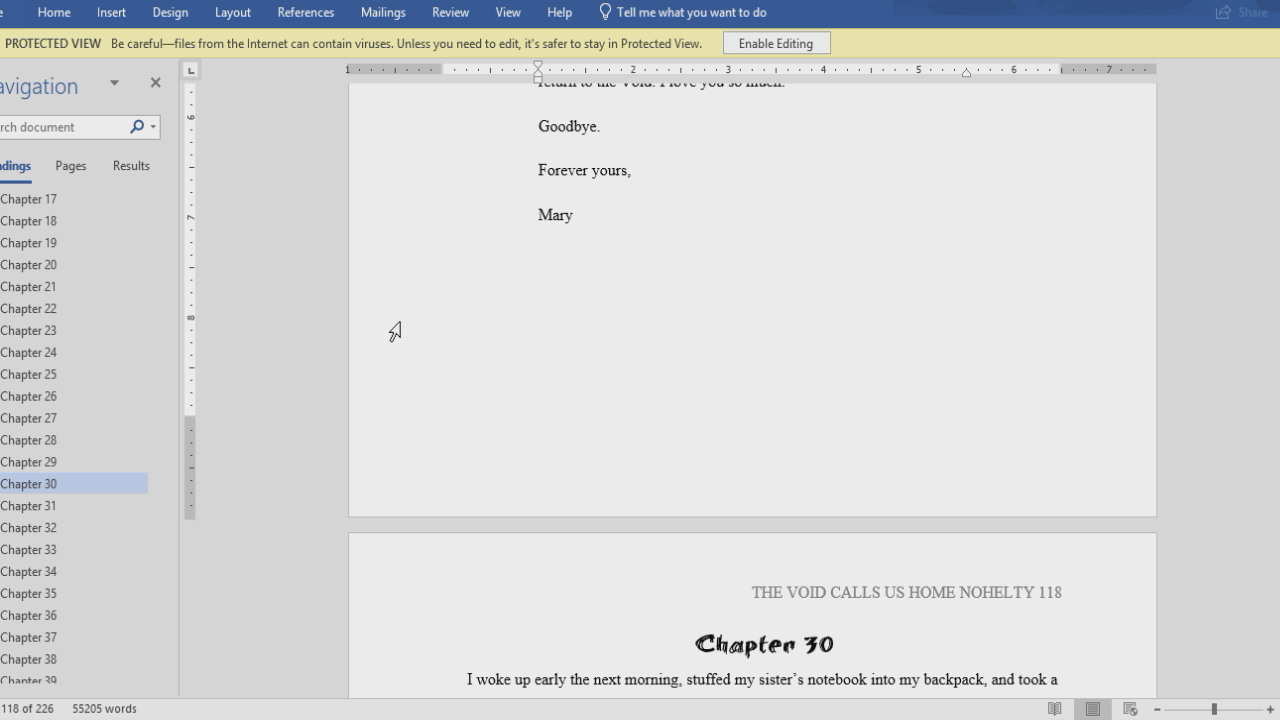Click the 55205 words count in status bar
The image size is (1280, 720).
(104, 709)
